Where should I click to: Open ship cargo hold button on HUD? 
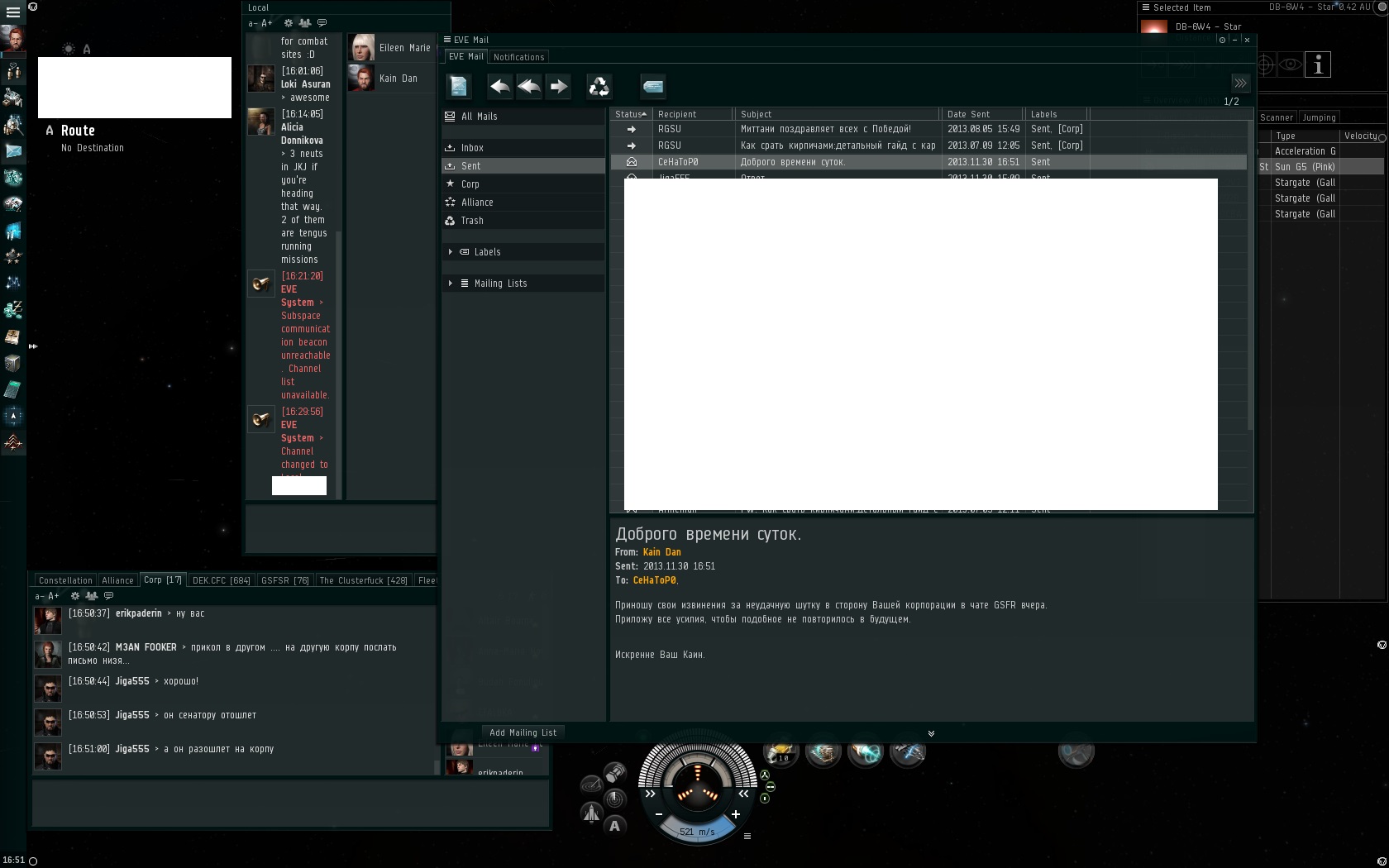coord(614,772)
